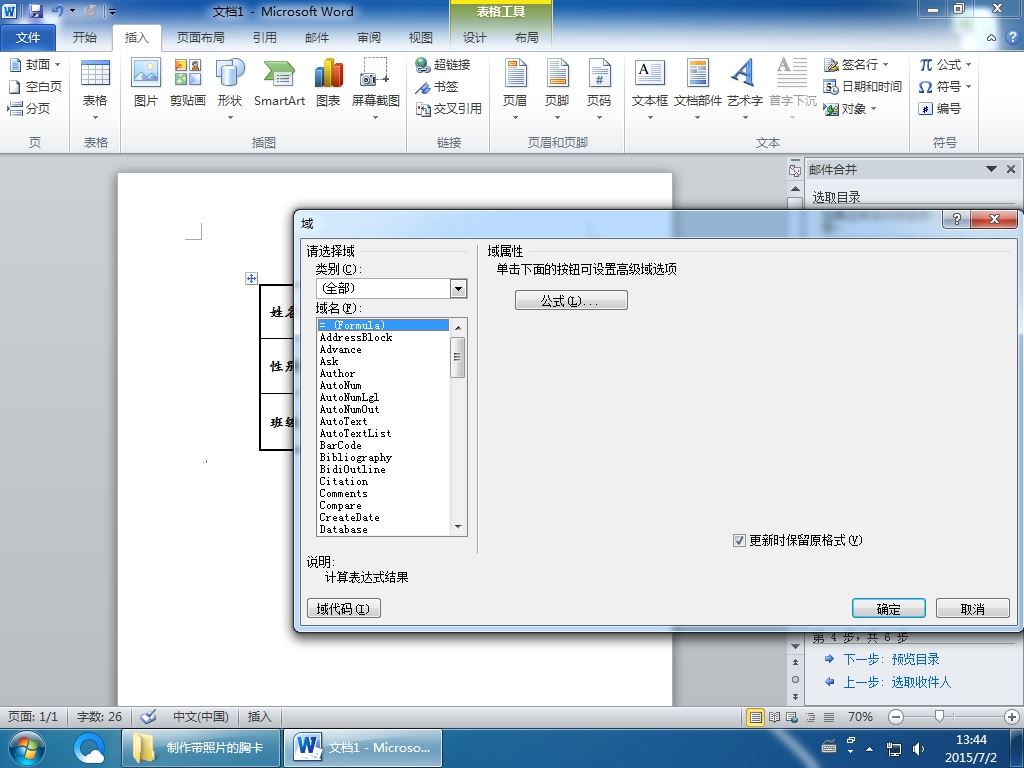1024x768 pixels.
Task: Insert a 超链接 hyperlink
Action: point(443,65)
